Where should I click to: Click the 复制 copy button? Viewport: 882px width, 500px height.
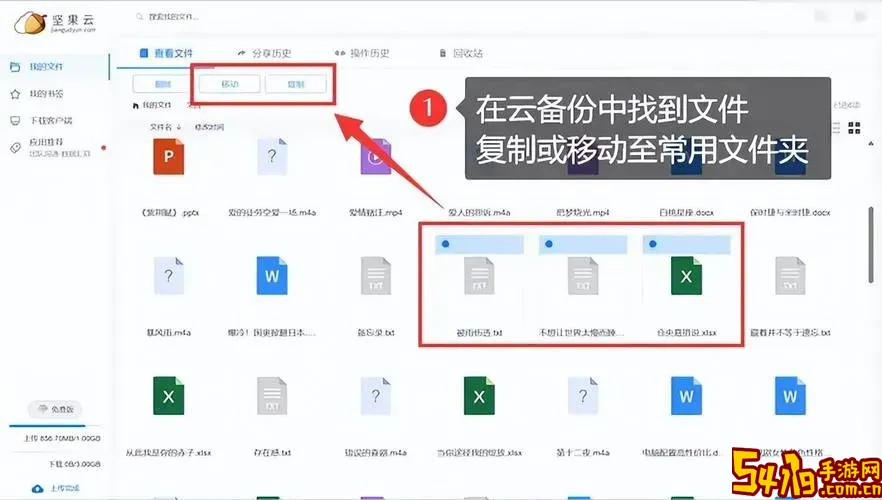(296, 84)
